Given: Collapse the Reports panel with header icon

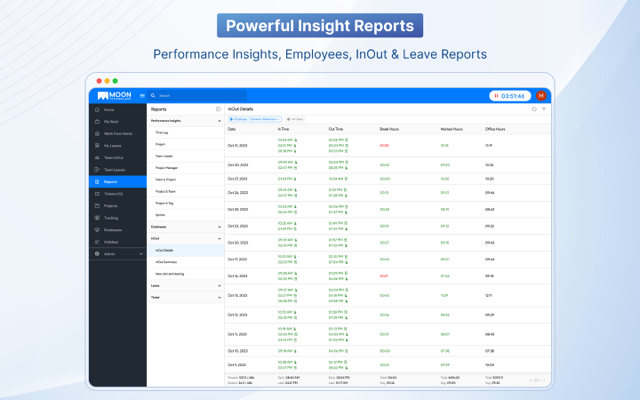Looking at the screenshot, I should point(218,109).
